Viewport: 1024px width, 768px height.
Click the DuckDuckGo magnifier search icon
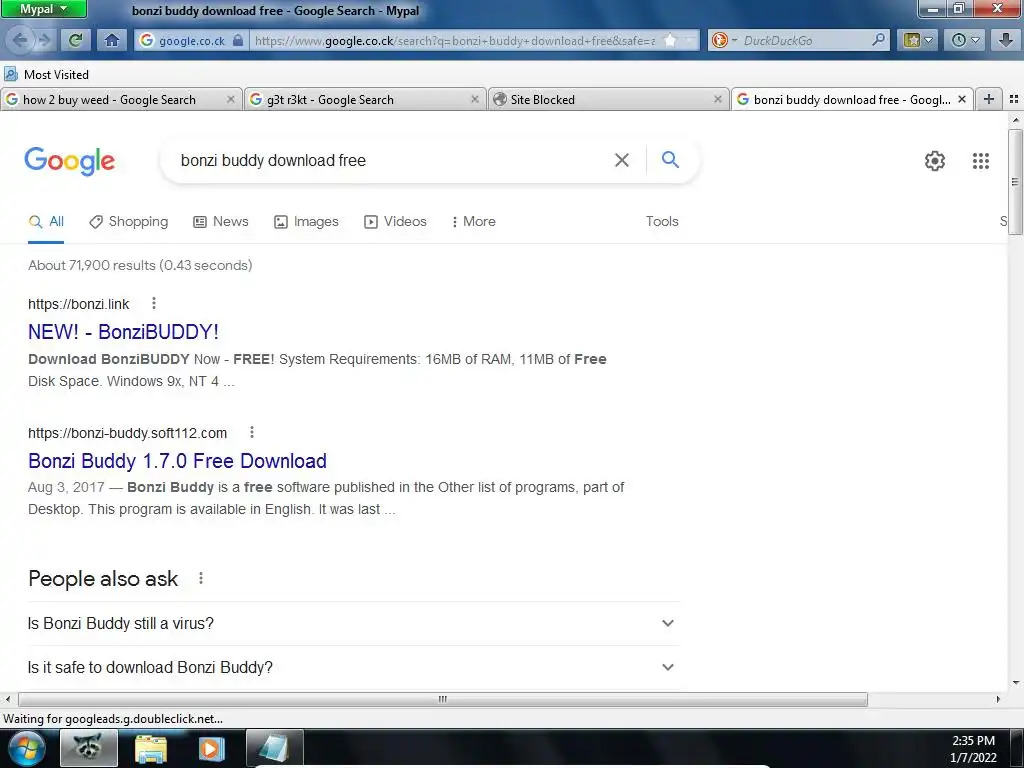tap(879, 40)
